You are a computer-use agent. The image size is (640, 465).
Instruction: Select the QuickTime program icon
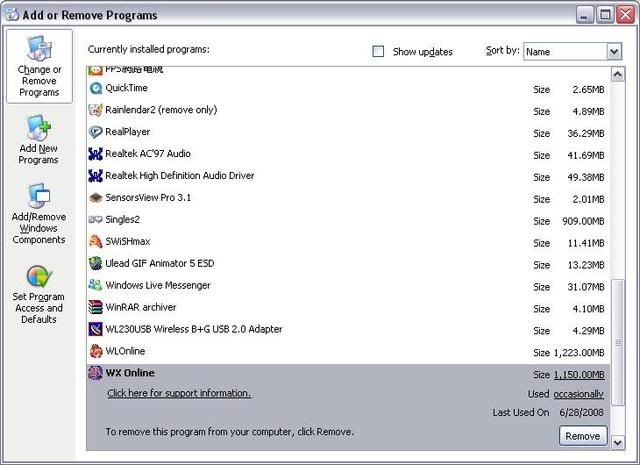click(x=96, y=88)
